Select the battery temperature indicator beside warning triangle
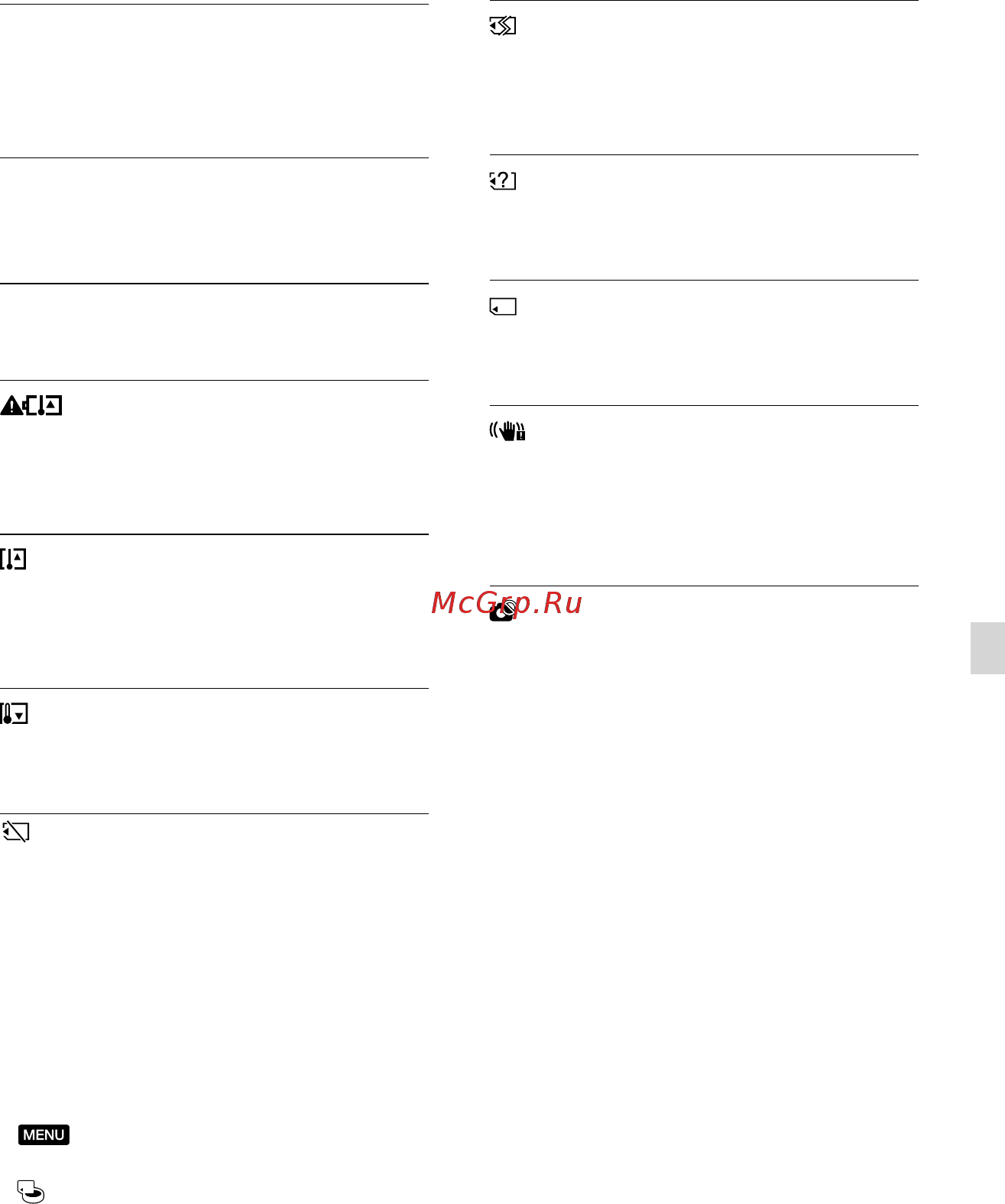 [x=44, y=405]
